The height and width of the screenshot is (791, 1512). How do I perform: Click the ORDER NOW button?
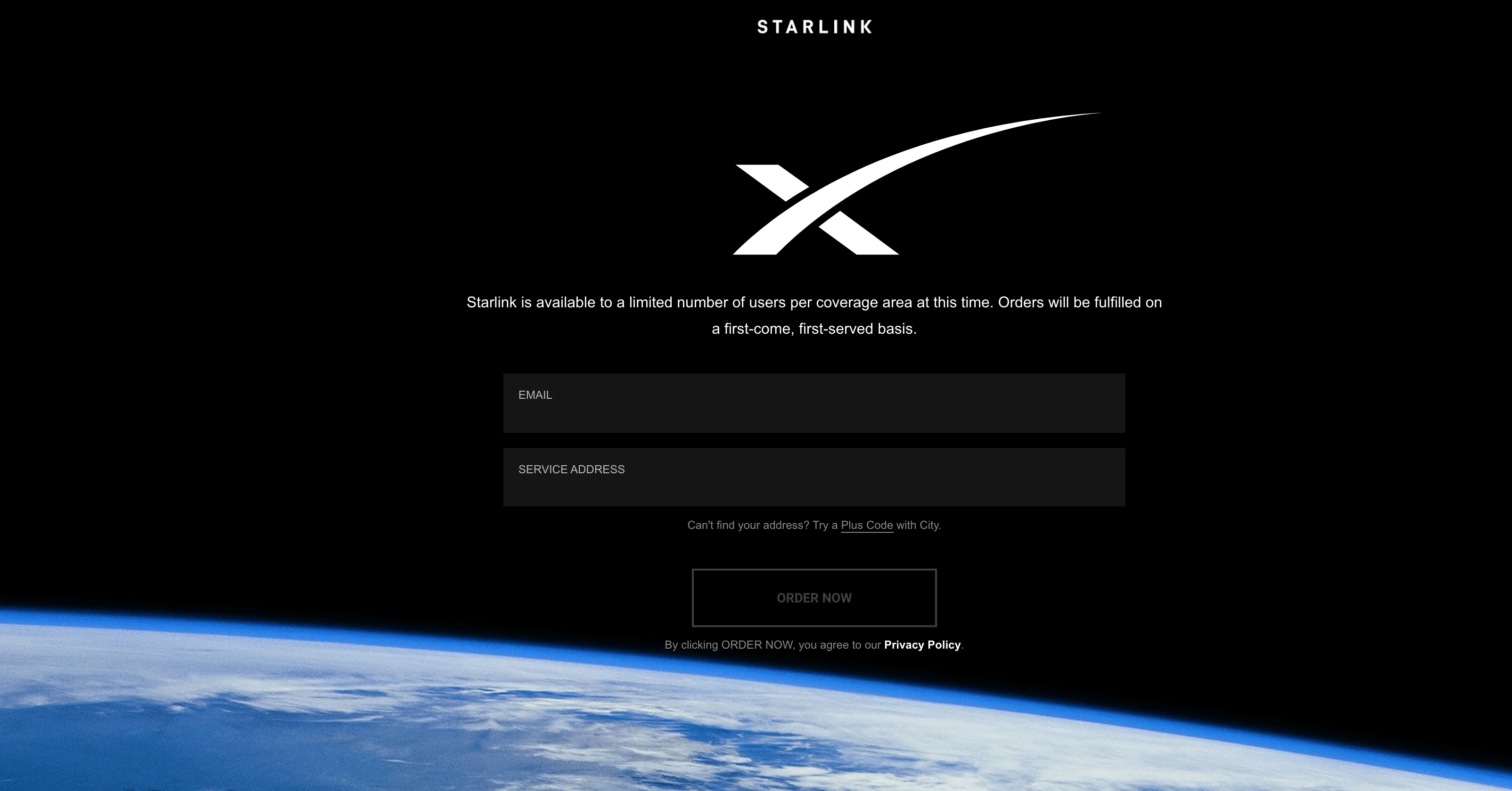click(814, 598)
